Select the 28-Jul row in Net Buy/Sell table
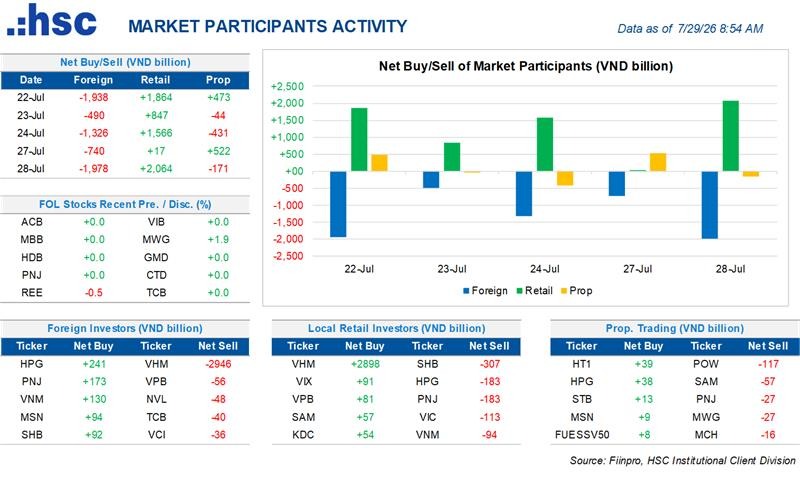Image resolution: width=800 pixels, height=479 pixels. click(x=125, y=169)
